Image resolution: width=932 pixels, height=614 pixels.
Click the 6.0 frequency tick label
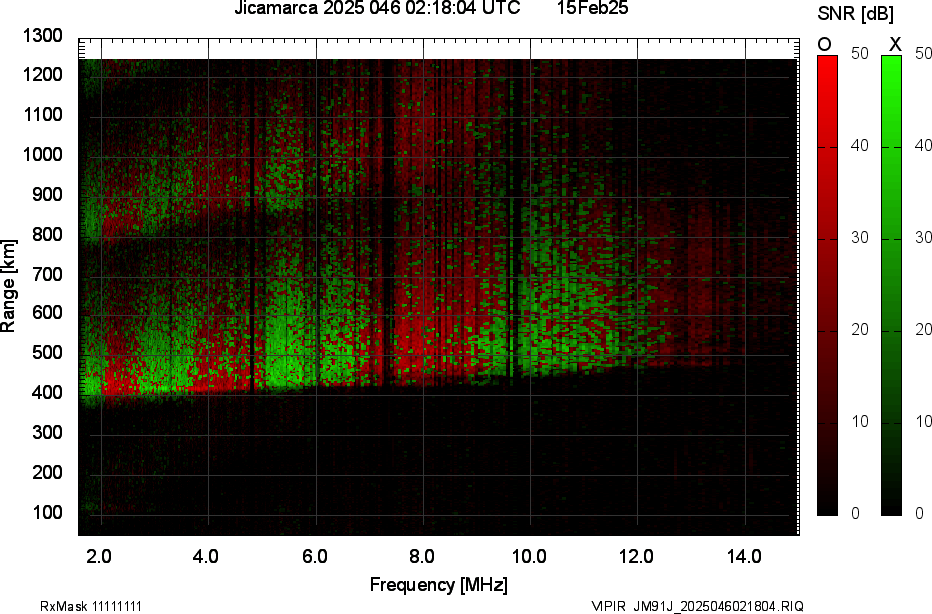(314, 556)
